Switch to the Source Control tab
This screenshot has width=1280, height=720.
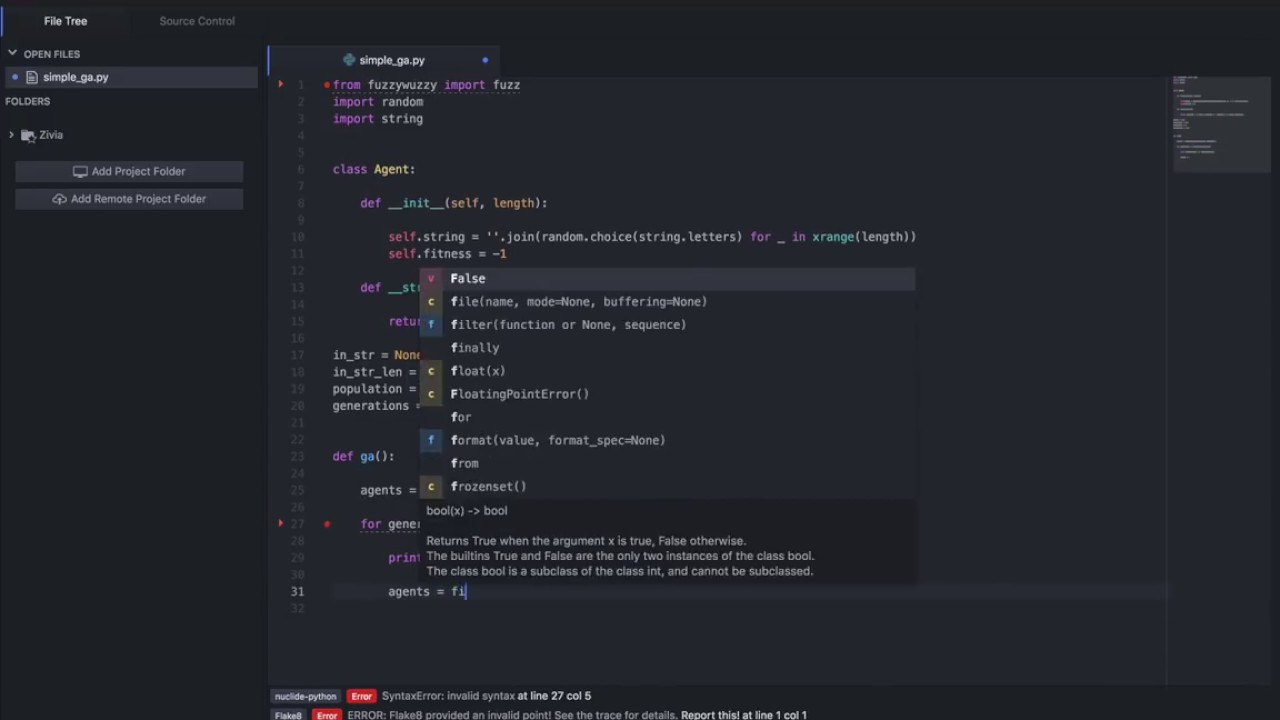(x=197, y=21)
